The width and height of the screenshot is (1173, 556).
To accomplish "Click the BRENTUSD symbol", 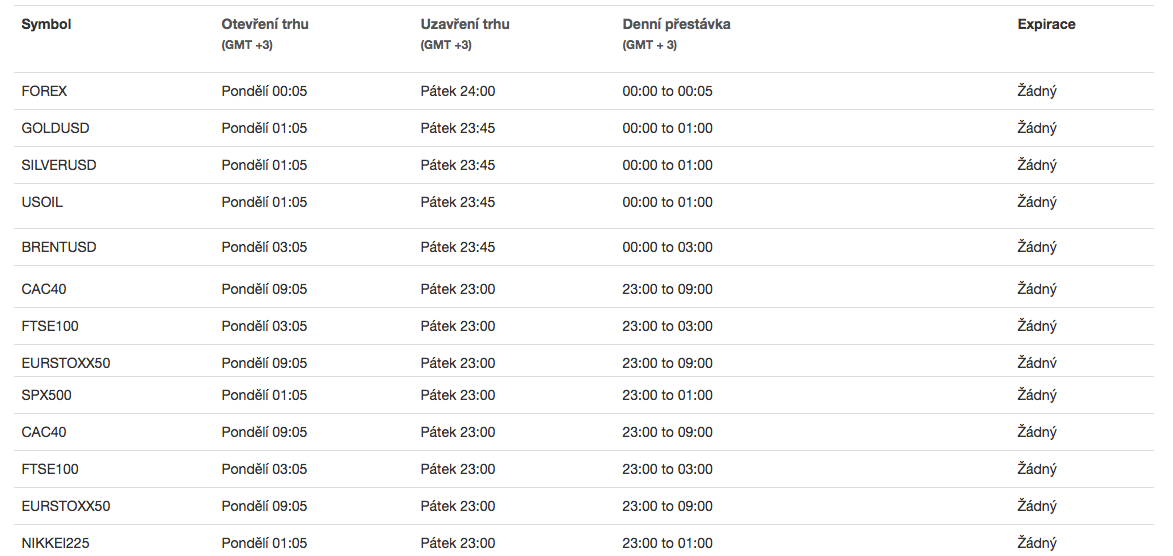I will tap(59, 248).
